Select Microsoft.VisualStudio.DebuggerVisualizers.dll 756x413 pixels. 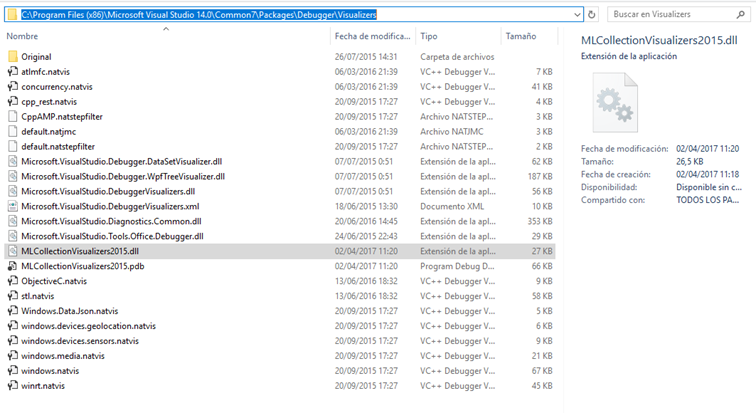[108, 191]
